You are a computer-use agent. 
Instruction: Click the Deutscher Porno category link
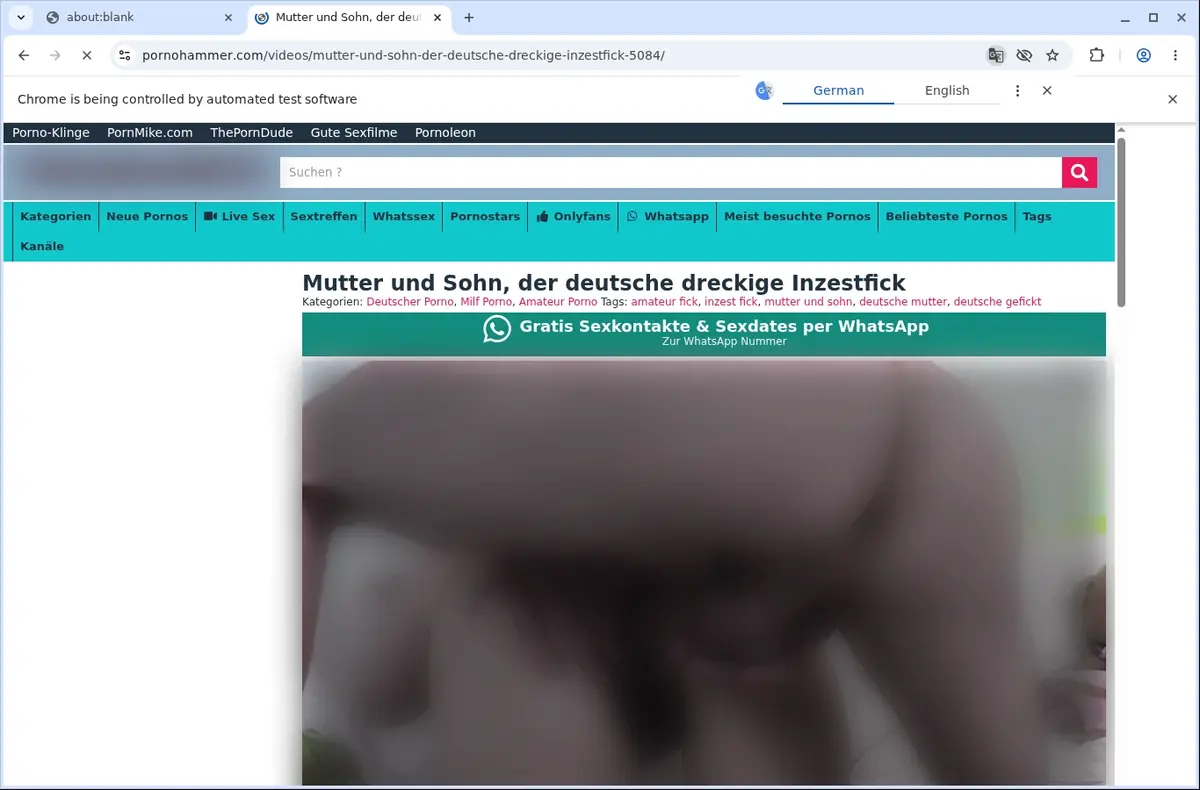click(x=410, y=302)
